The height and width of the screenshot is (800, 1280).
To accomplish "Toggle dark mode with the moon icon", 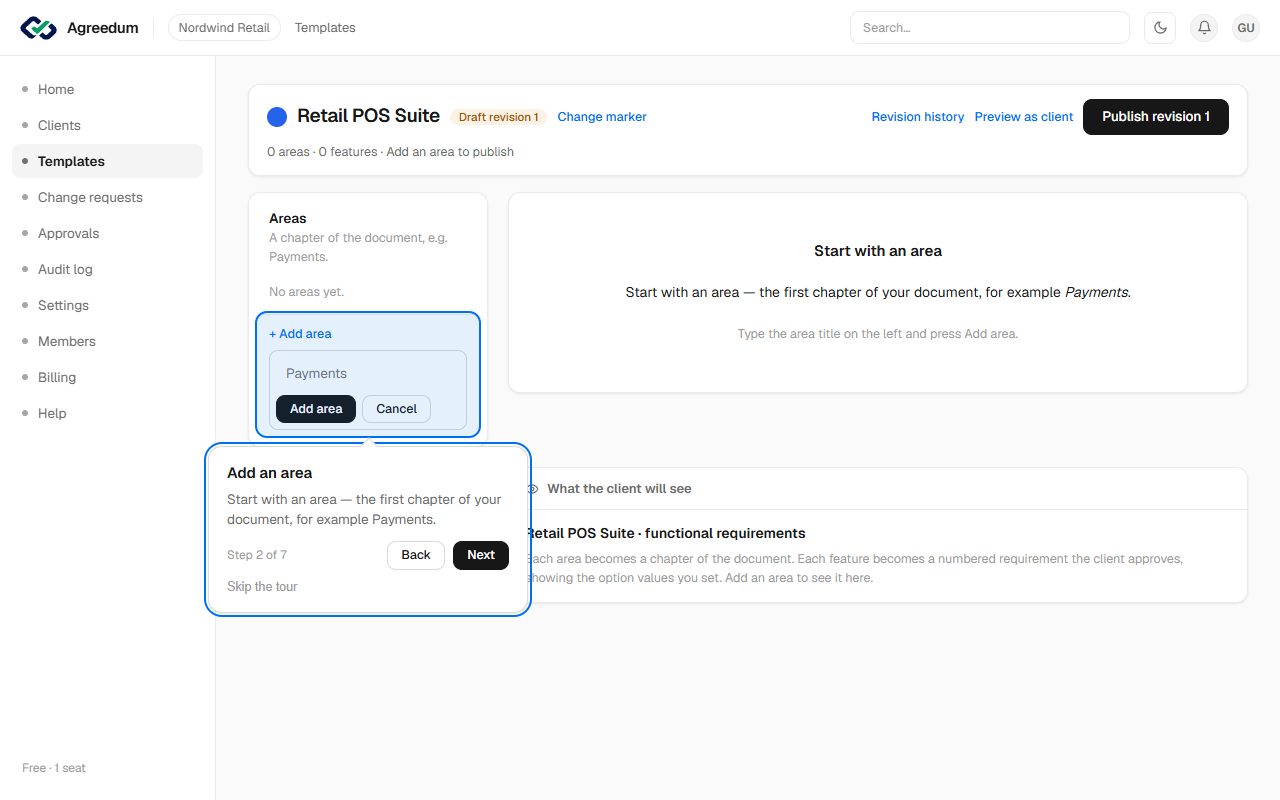I will 1160,28.
